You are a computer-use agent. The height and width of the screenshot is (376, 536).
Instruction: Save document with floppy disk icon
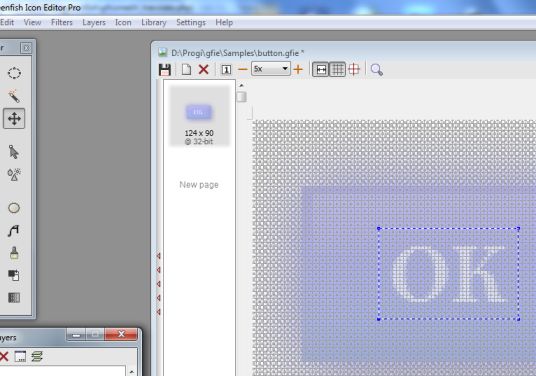click(165, 70)
